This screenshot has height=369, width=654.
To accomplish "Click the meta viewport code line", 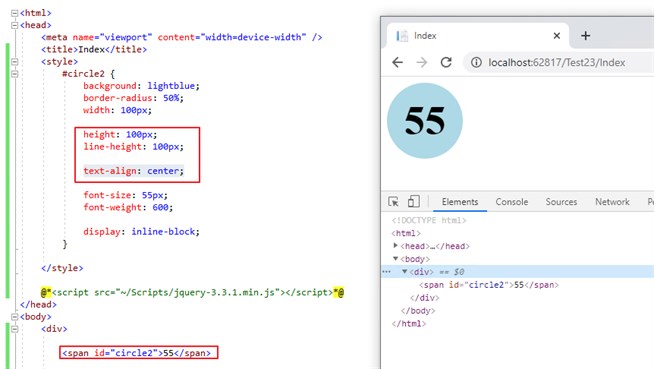I will click(181, 38).
